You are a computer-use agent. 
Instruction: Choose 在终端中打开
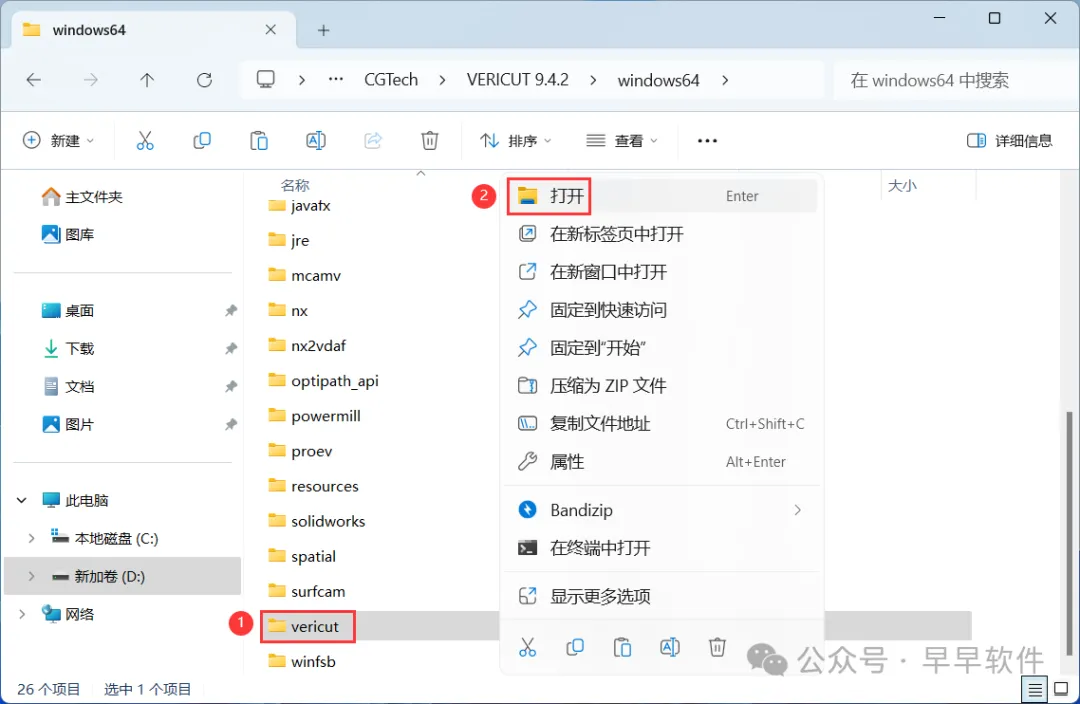click(661, 548)
